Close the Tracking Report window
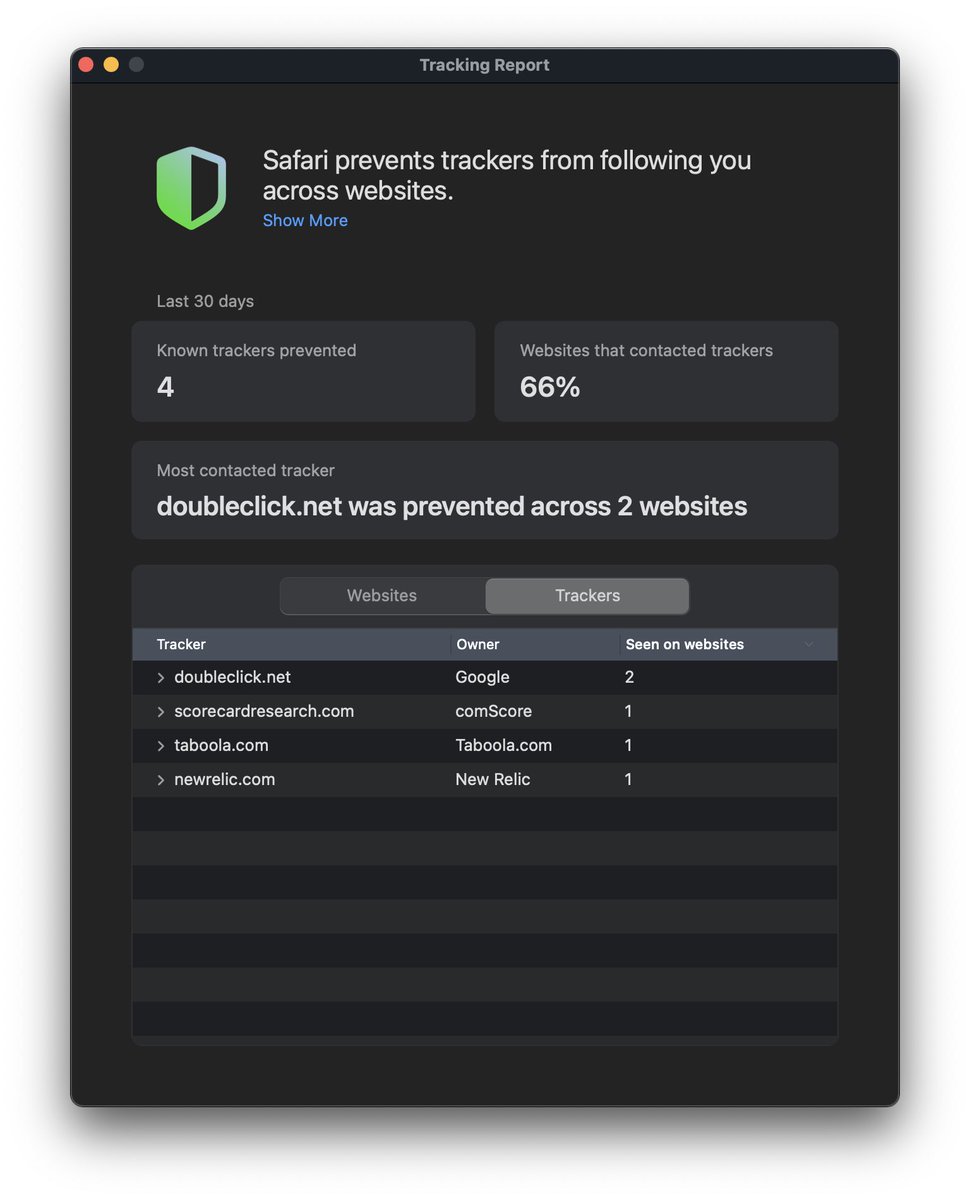This screenshot has width=970, height=1200. point(86,65)
